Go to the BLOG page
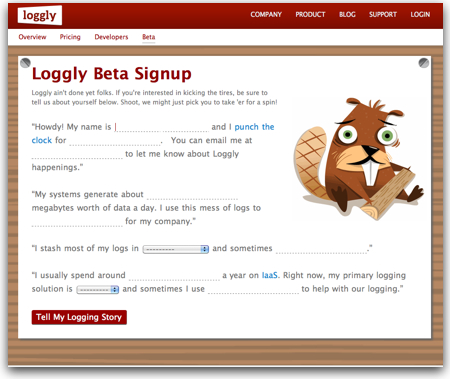This screenshot has width=450, height=379. tap(347, 15)
